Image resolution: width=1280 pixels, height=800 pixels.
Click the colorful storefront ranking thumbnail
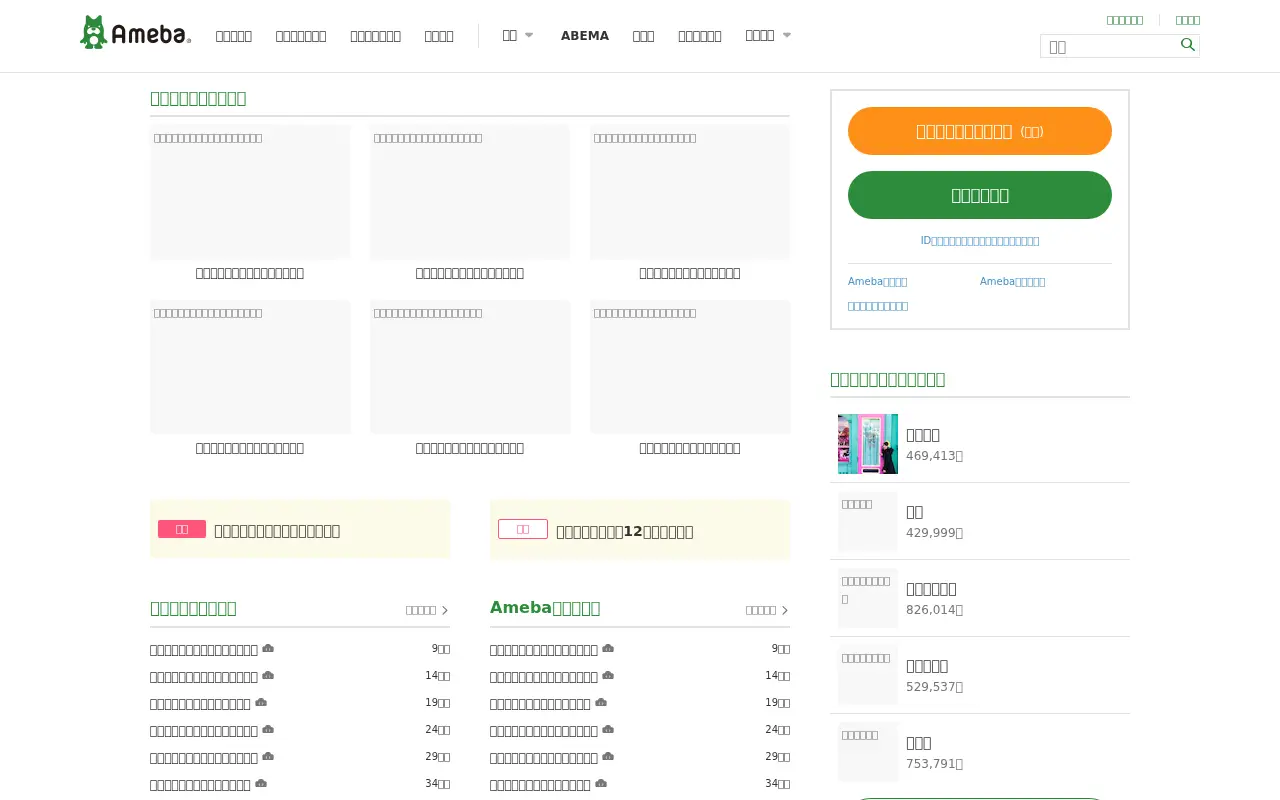pyautogui.click(x=868, y=444)
